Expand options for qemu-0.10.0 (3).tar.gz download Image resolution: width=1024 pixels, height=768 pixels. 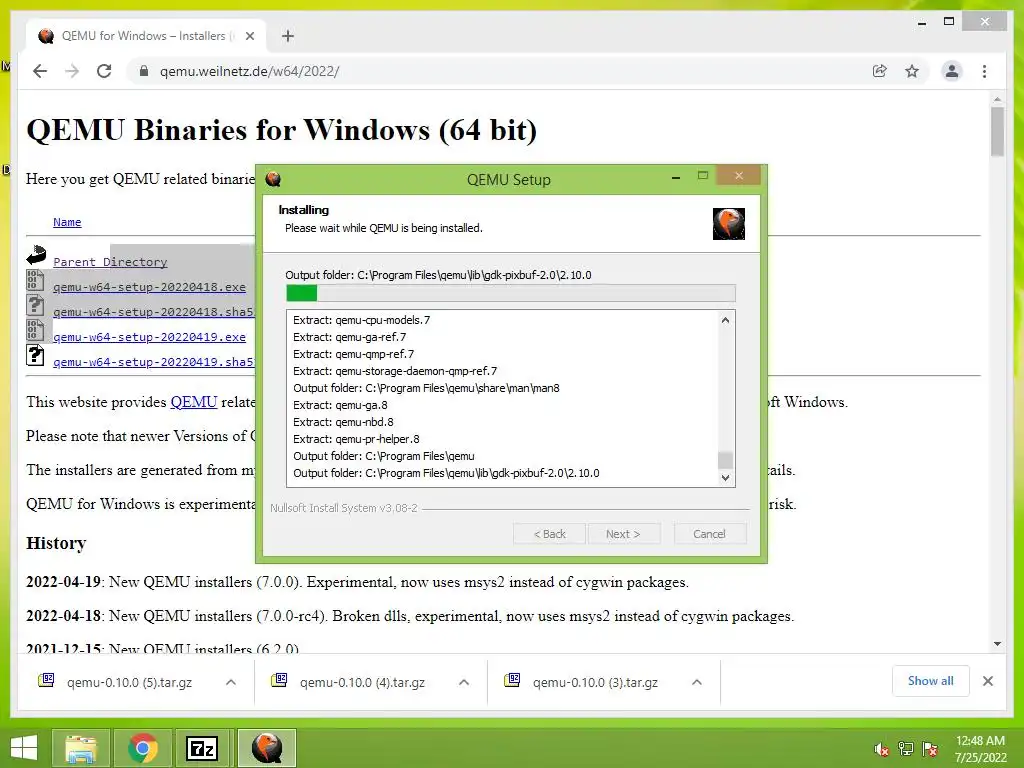pyautogui.click(x=697, y=682)
